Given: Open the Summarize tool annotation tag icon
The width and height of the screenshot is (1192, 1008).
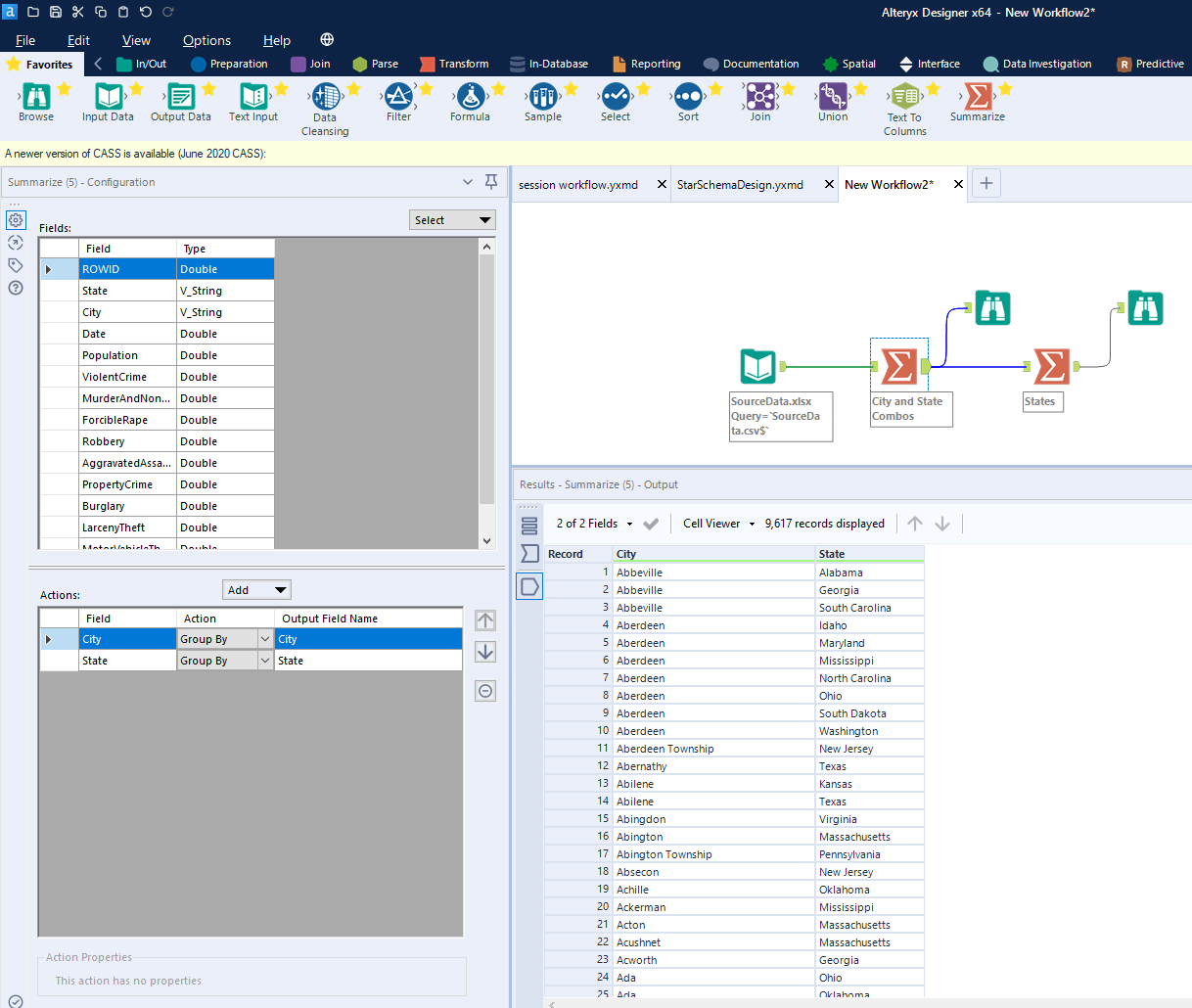Looking at the screenshot, I should (16, 264).
